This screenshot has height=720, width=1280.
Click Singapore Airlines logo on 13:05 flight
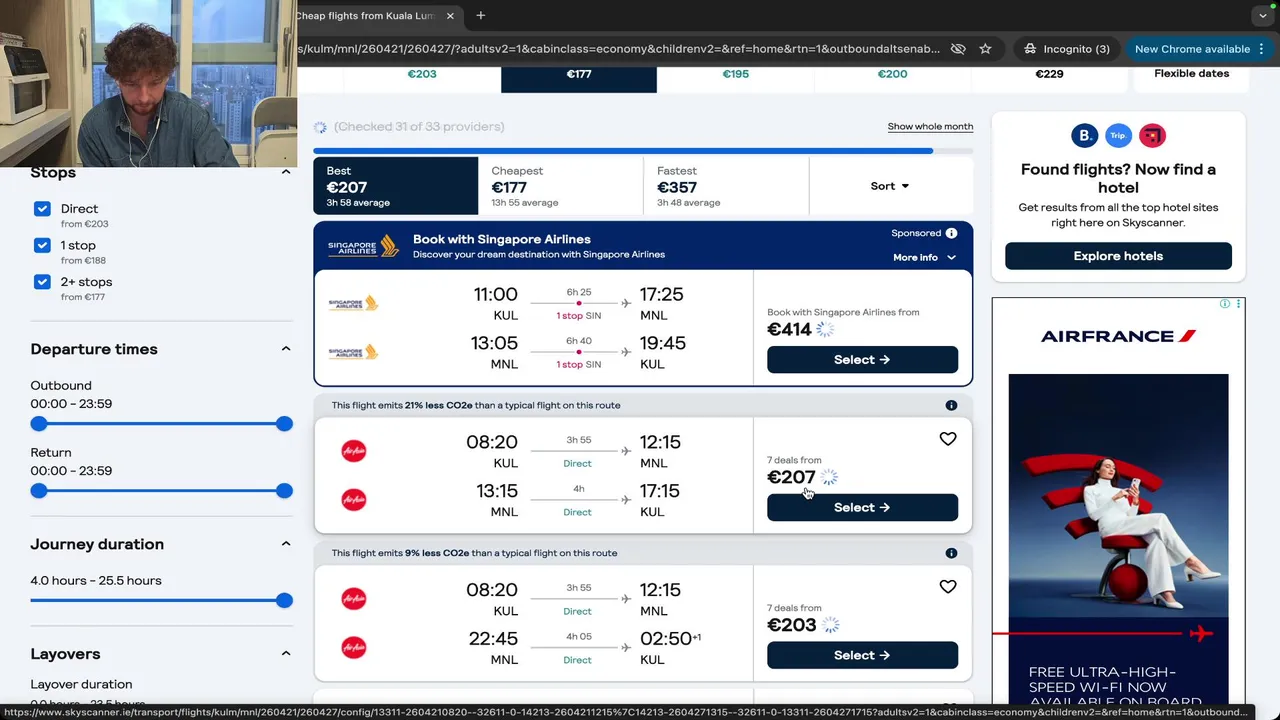[354, 352]
